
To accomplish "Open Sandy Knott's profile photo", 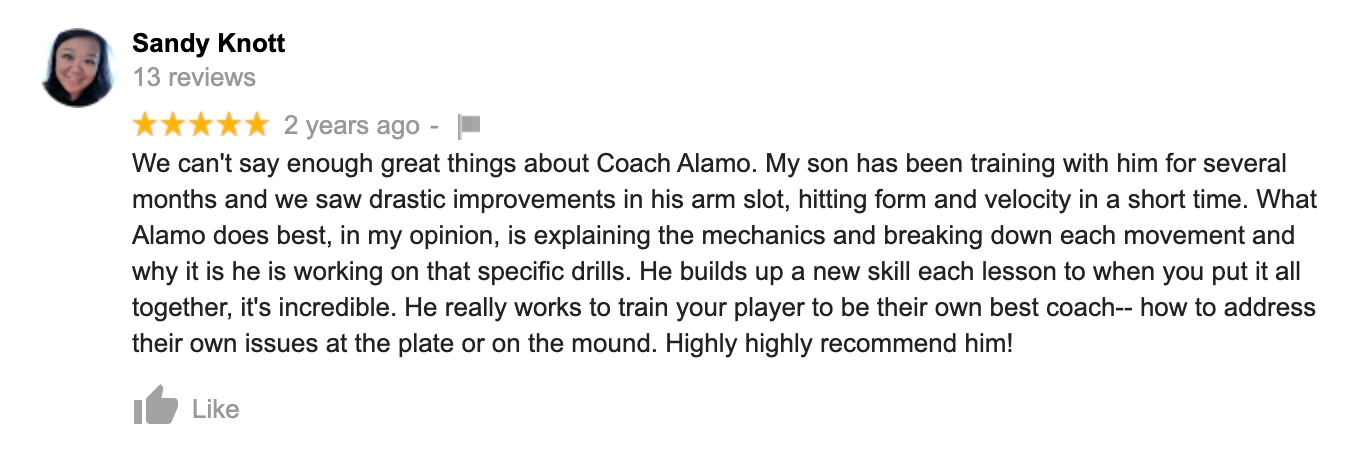I will 77,68.
